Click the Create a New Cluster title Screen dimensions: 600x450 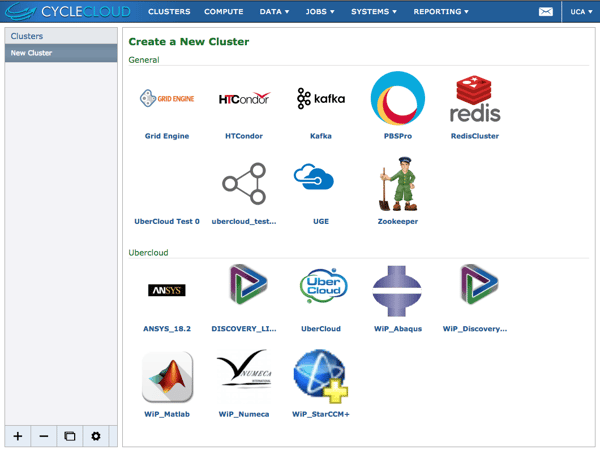189,41
